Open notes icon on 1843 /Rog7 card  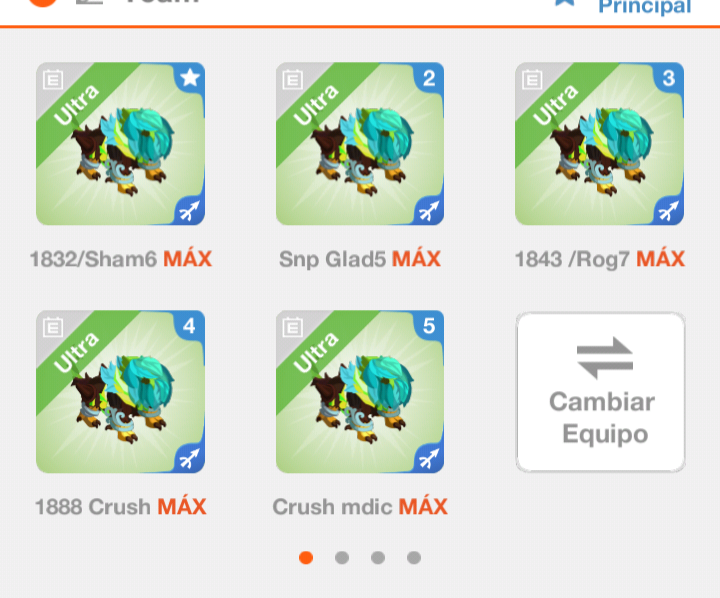click(532, 79)
